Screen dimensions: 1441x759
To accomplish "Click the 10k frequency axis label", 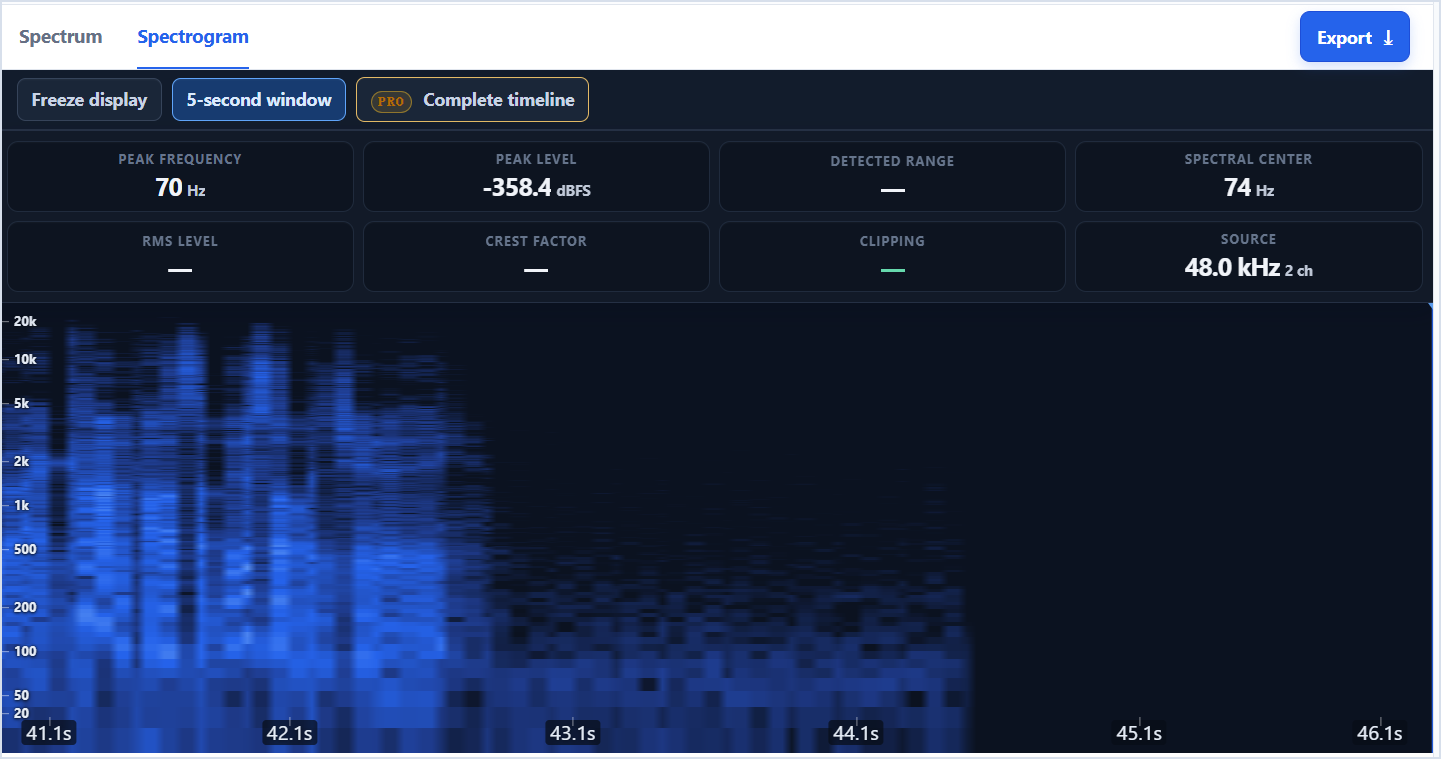I will (x=25, y=359).
